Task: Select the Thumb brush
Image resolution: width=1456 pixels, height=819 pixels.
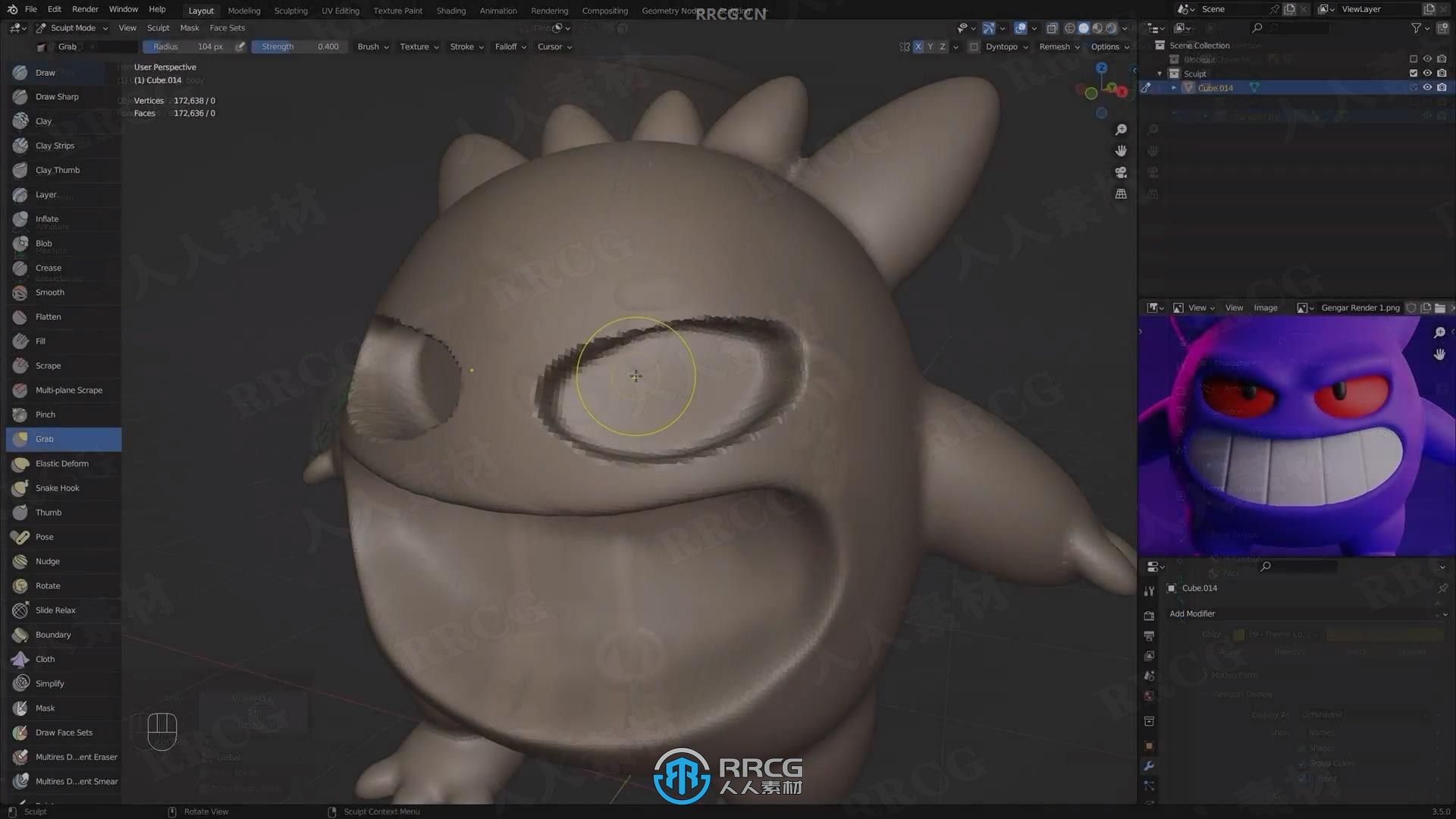Action: (64, 513)
